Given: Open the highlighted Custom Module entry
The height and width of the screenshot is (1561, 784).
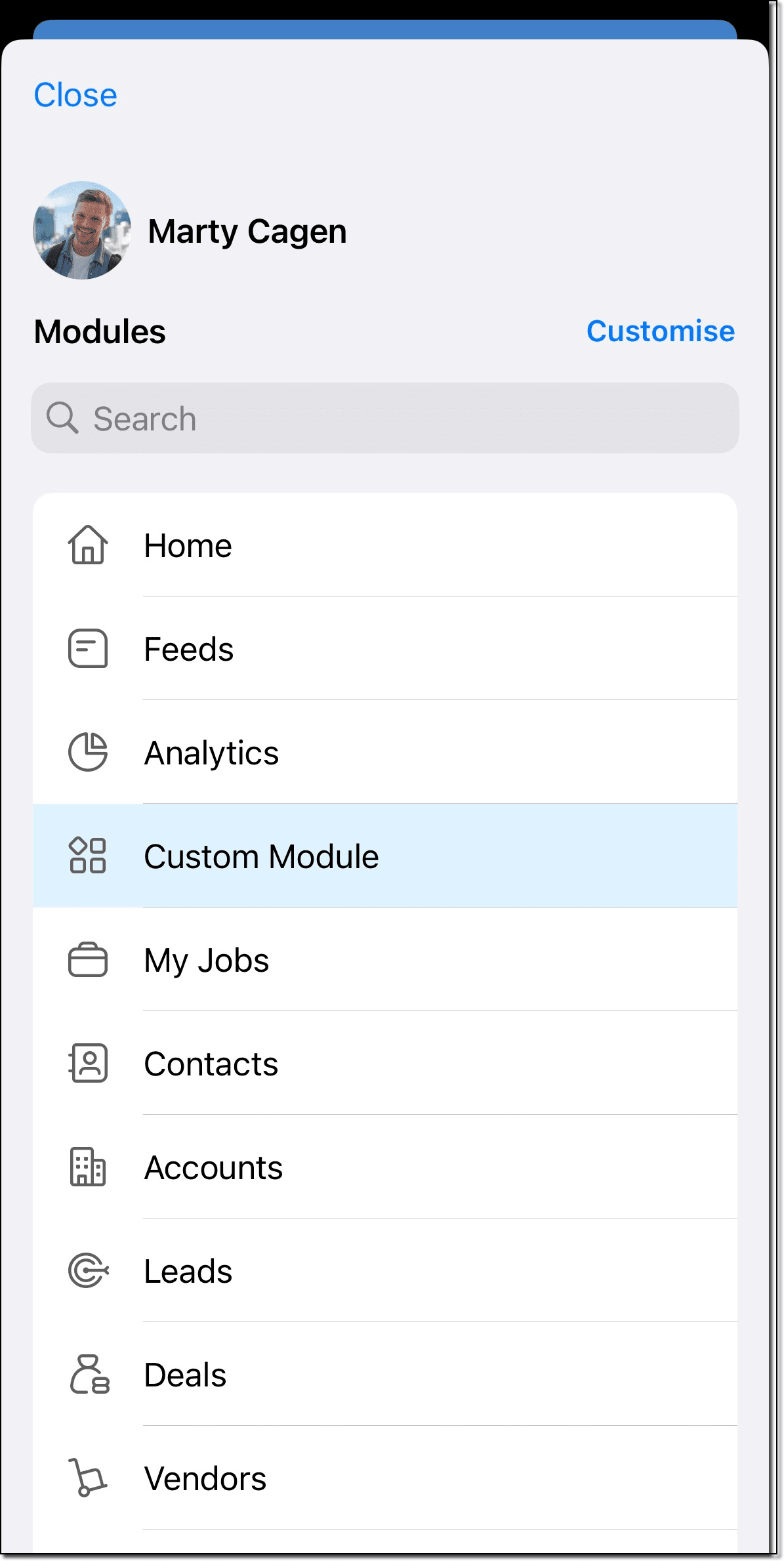Looking at the screenshot, I should [261, 857].
